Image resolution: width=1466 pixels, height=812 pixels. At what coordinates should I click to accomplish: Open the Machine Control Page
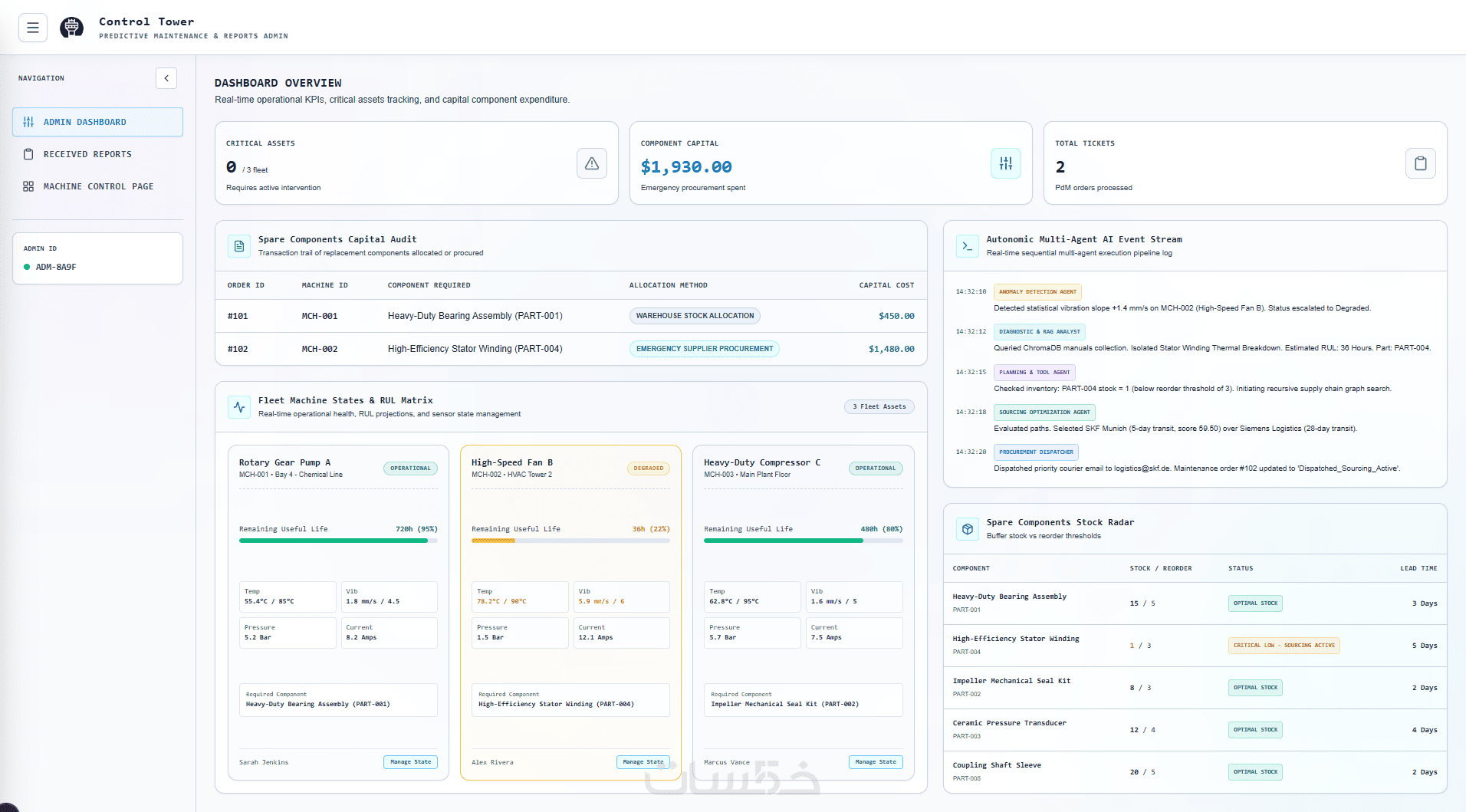(x=97, y=186)
